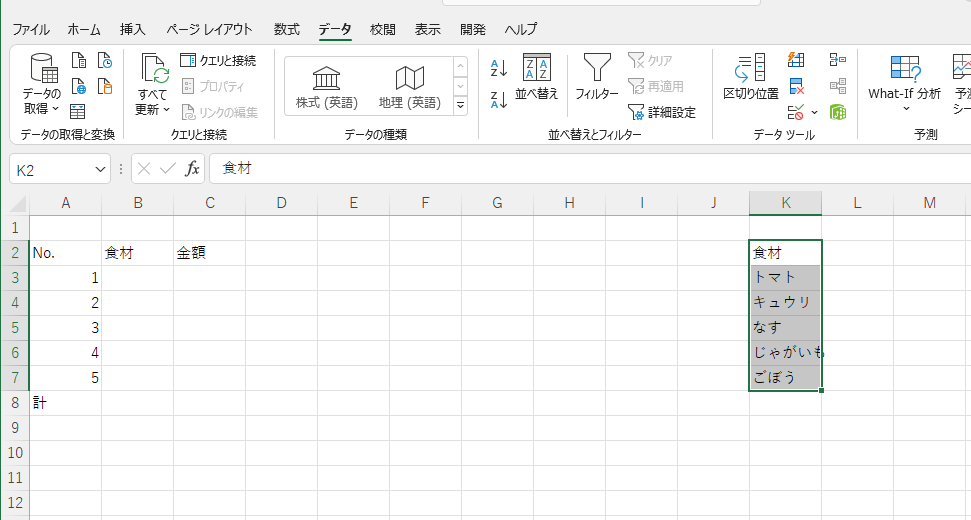The height and width of the screenshot is (520, 971).
Task: Switch to the 数式 tab
Action: tap(287, 29)
